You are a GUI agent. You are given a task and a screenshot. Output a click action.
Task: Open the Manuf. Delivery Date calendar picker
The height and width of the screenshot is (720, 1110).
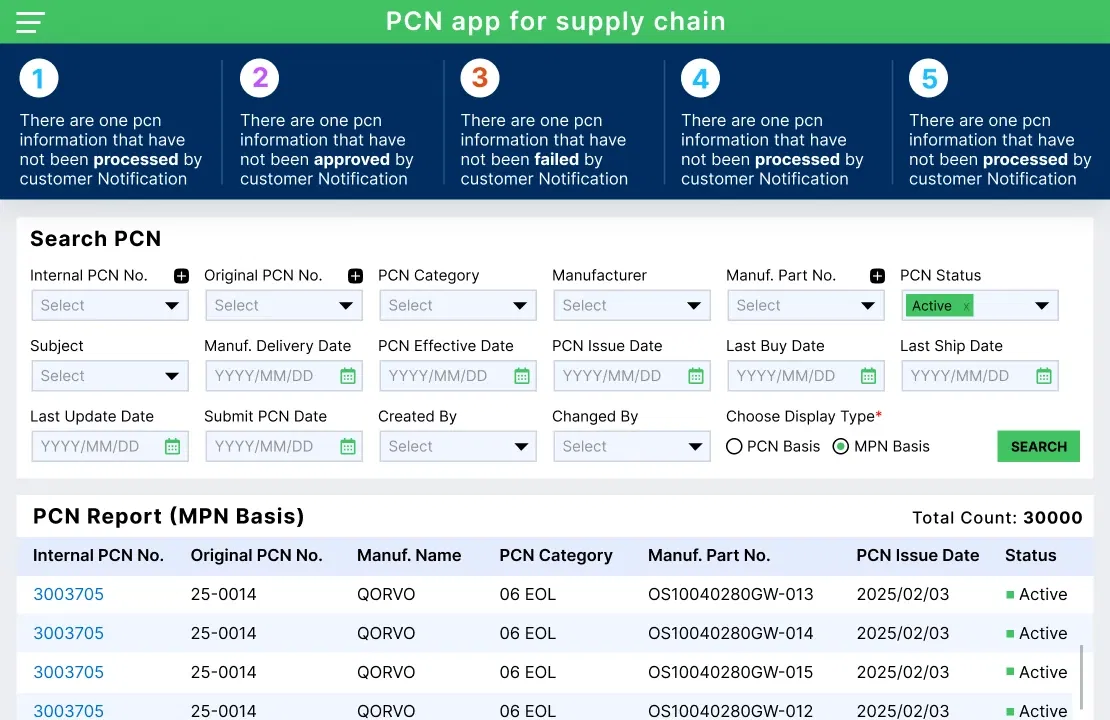coord(347,376)
